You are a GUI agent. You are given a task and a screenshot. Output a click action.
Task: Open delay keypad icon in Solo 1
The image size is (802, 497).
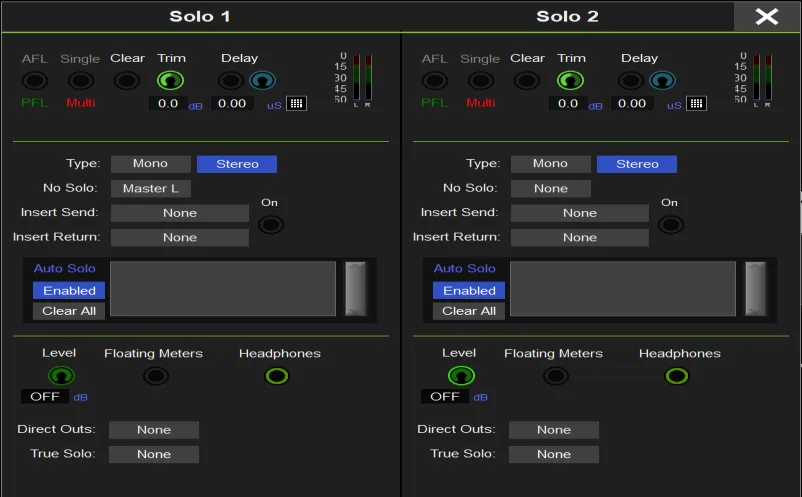point(297,103)
